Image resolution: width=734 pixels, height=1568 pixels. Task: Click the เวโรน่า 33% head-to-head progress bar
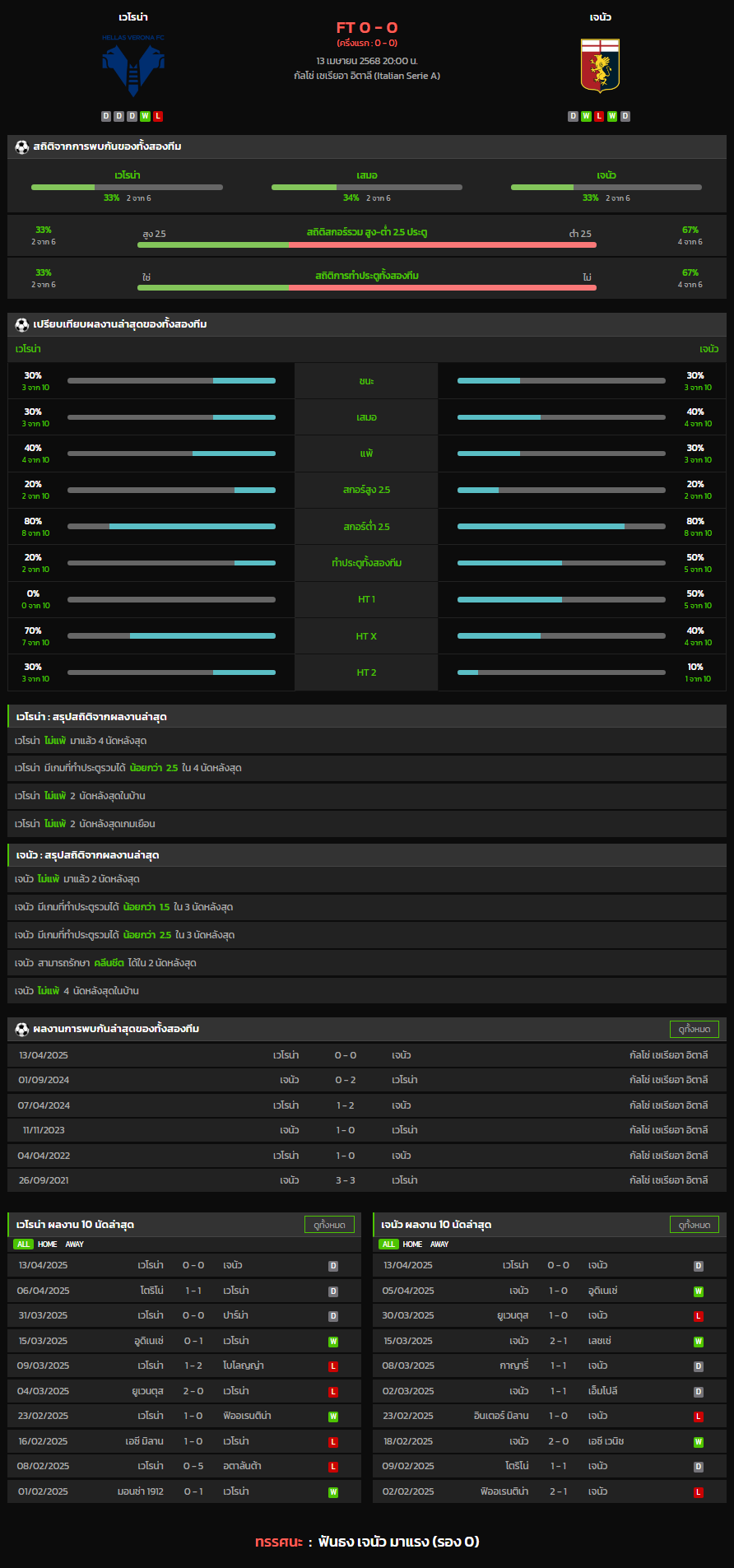127,188
